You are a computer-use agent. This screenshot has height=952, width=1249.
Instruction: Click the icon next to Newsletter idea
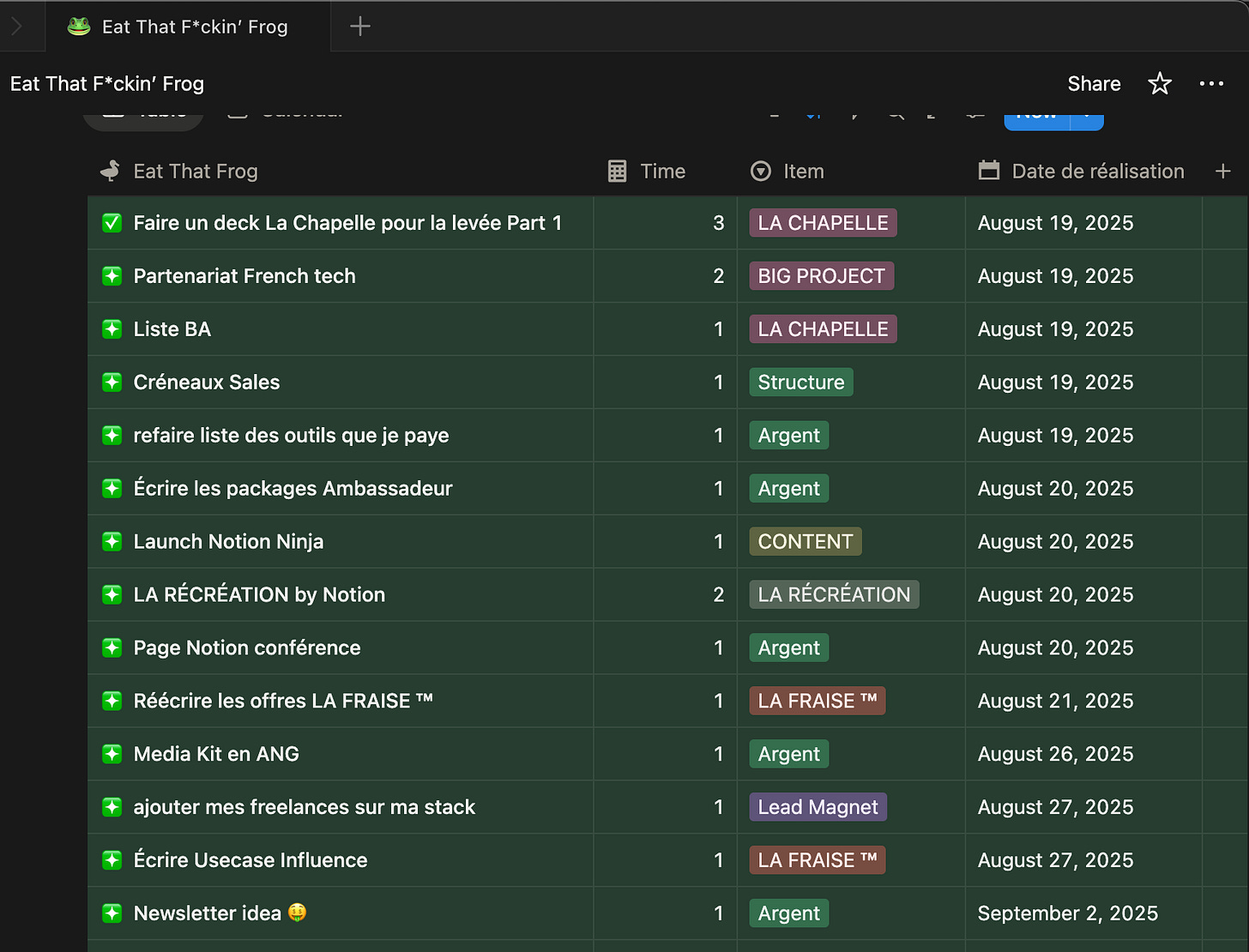pos(112,914)
